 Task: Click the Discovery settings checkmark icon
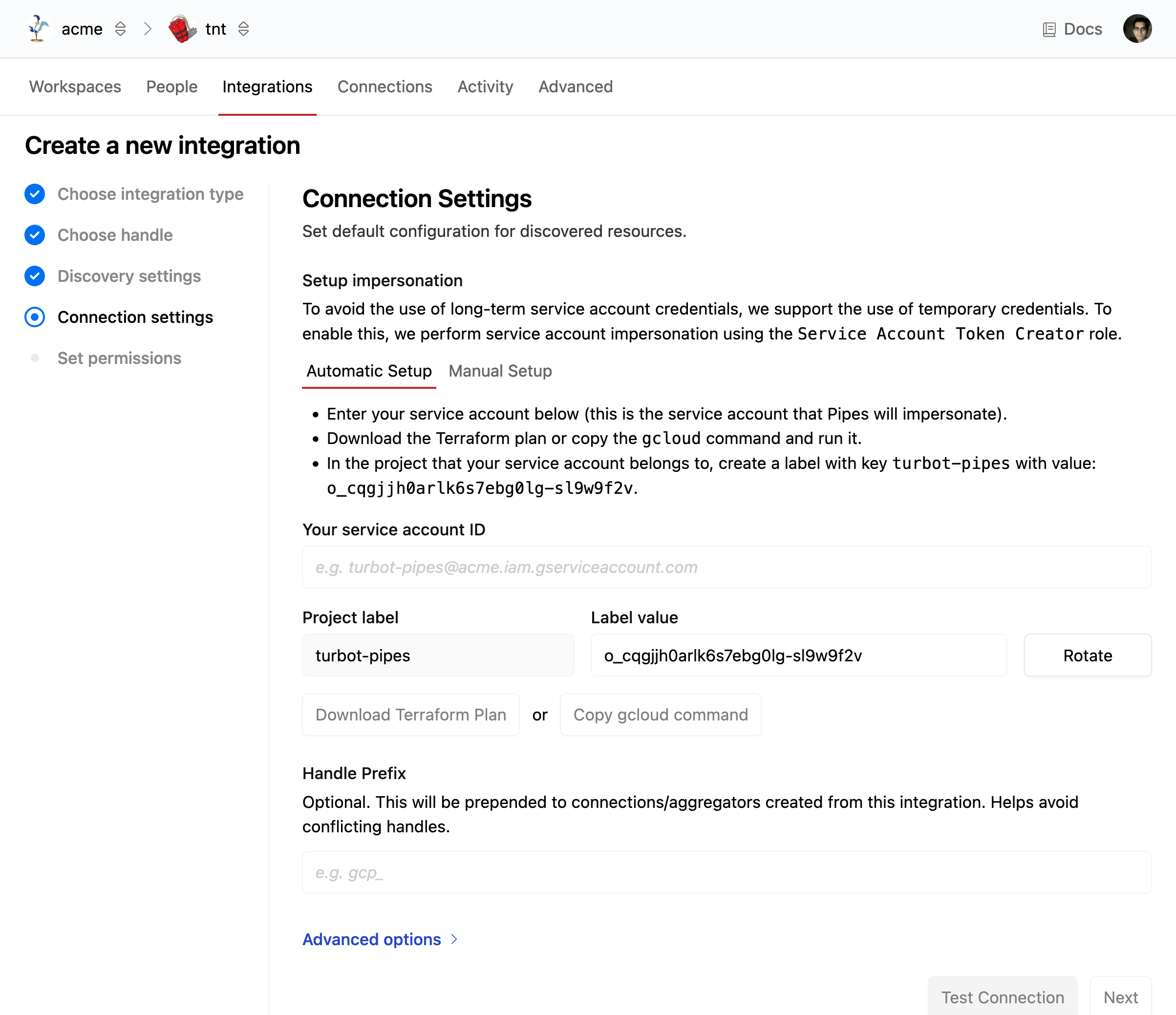click(35, 276)
